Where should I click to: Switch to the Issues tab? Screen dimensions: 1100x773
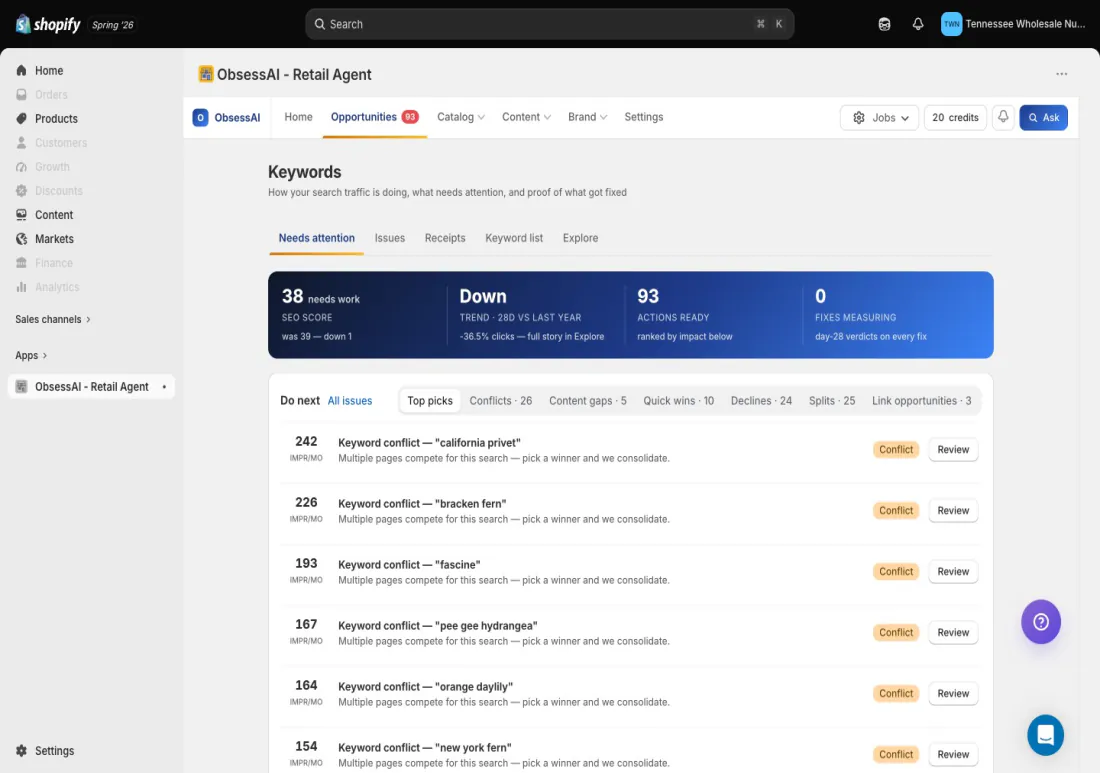click(x=389, y=238)
